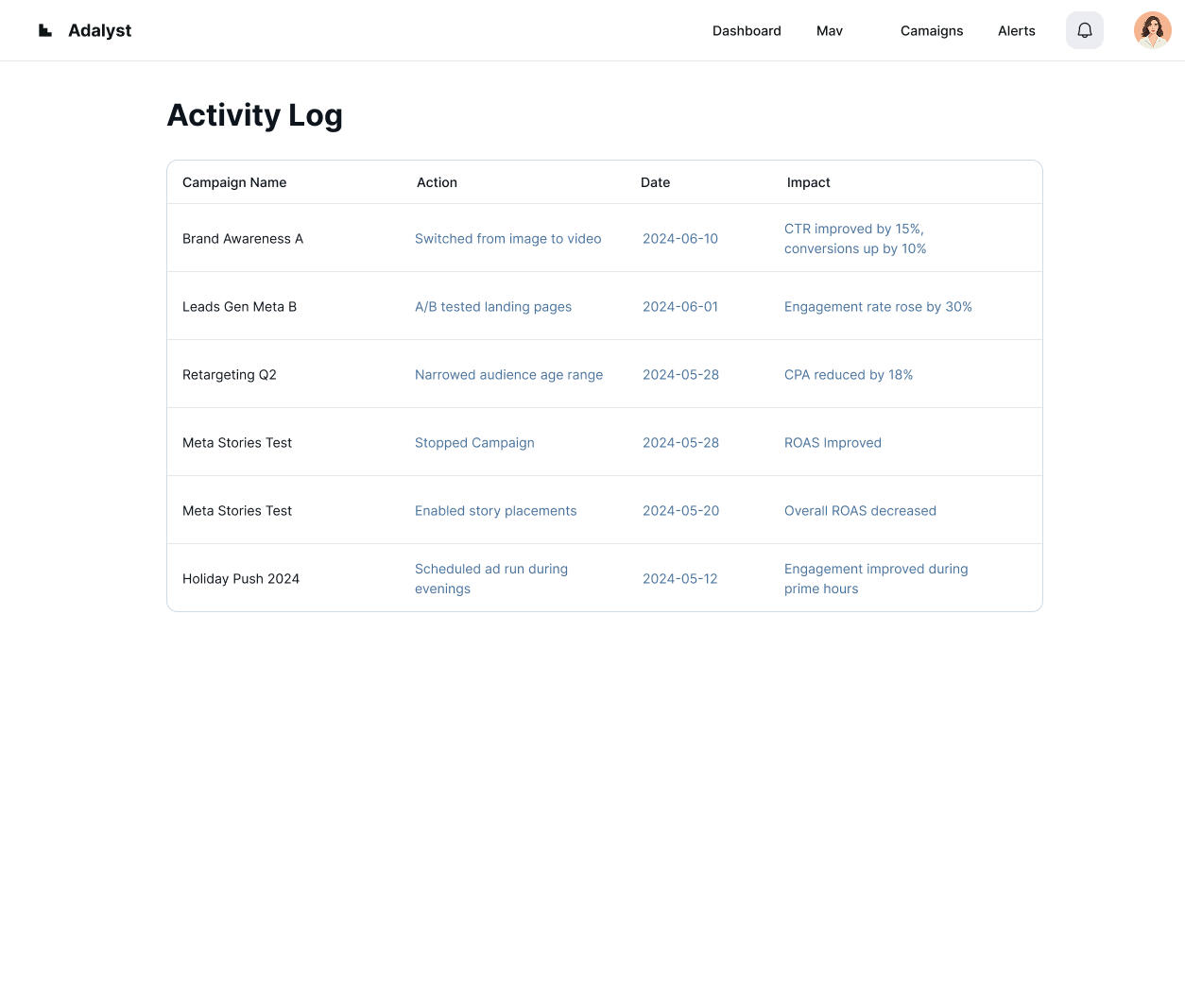The height and width of the screenshot is (1008, 1185).
Task: Open the Alerts nav item
Action: click(x=1016, y=31)
